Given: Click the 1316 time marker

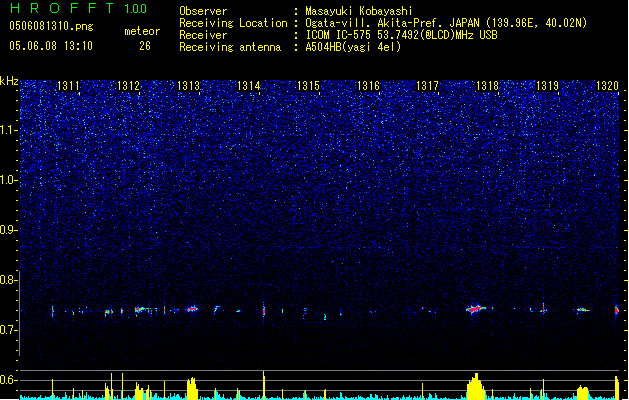Looking at the screenshot, I should (x=368, y=86).
